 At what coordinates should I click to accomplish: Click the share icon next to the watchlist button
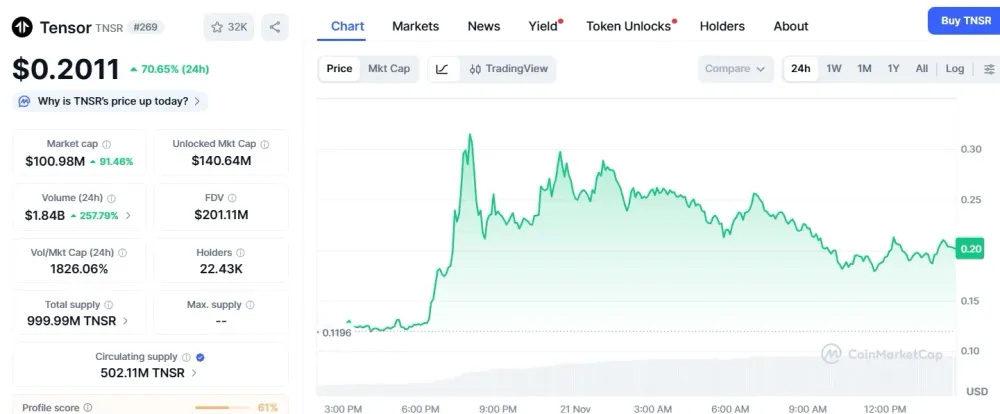(275, 27)
